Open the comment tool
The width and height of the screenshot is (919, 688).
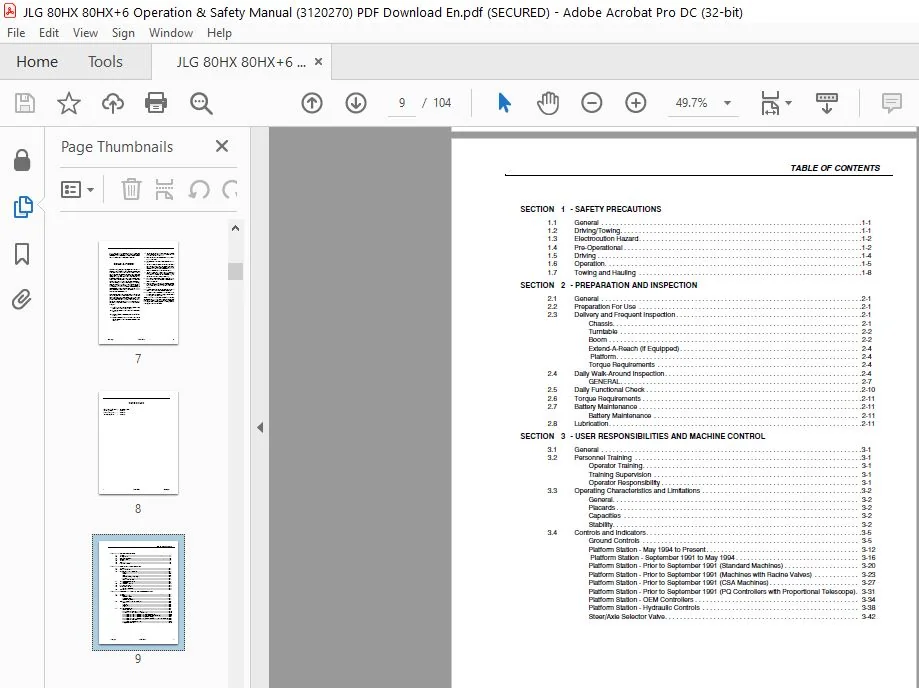click(x=891, y=103)
